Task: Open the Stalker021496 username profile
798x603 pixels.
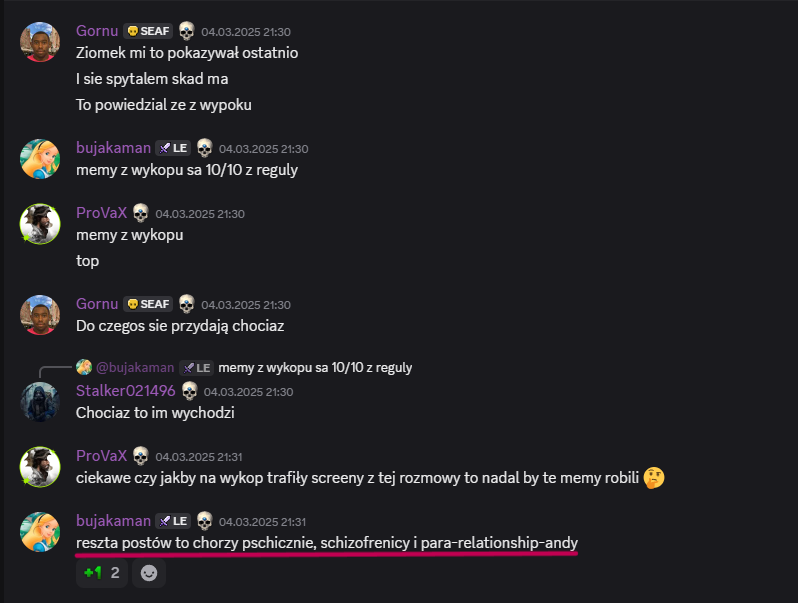Action: [x=125, y=391]
